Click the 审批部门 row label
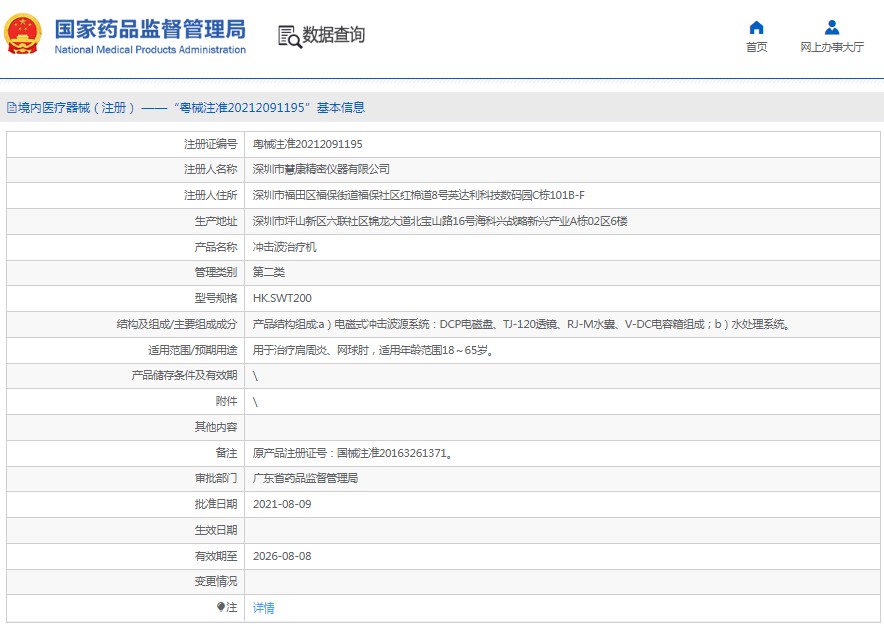This screenshot has height=629, width=884. 216,479
